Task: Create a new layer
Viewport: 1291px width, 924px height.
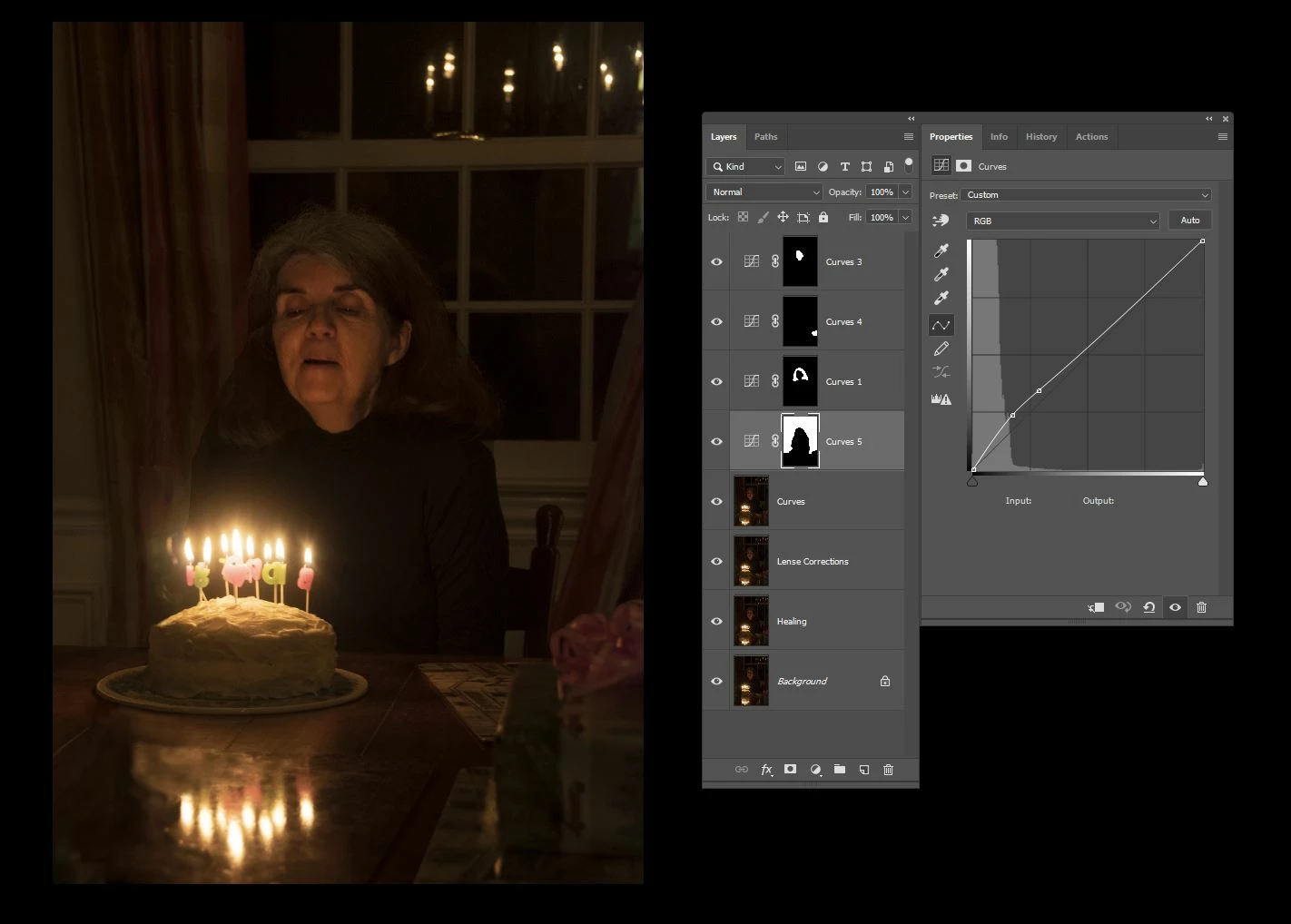Action: [864, 769]
